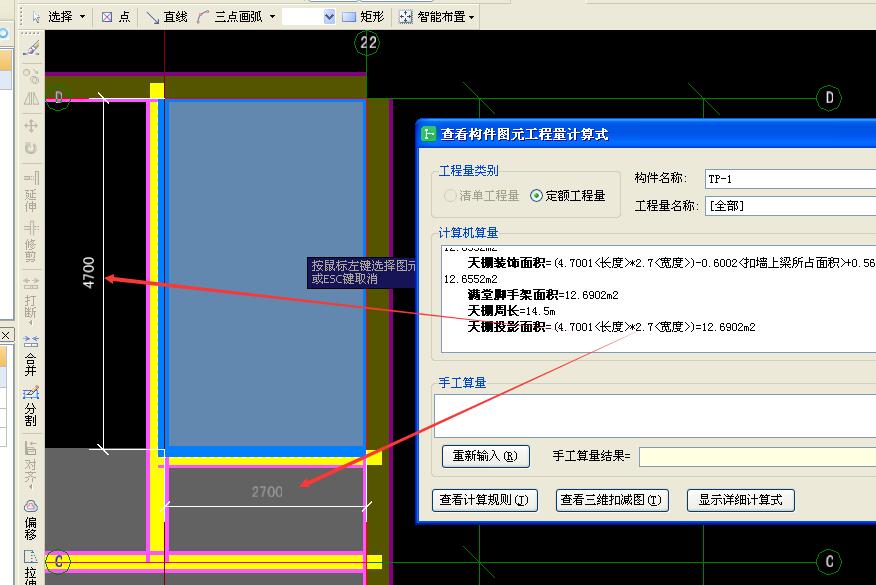Click the brush icon atop the left toolbar

pyautogui.click(x=31, y=49)
